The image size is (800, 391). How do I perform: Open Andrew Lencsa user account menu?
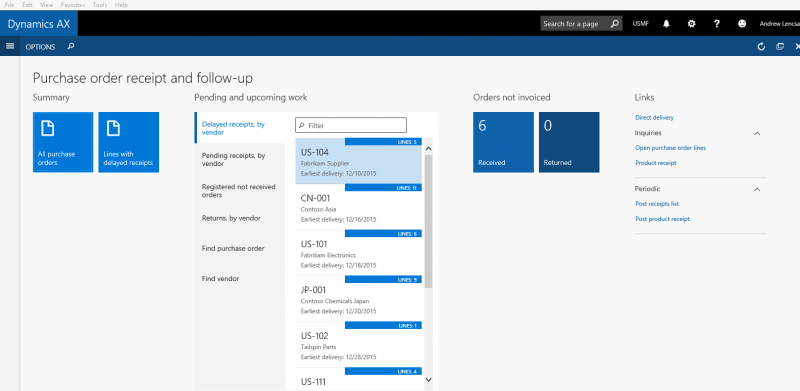(779, 23)
